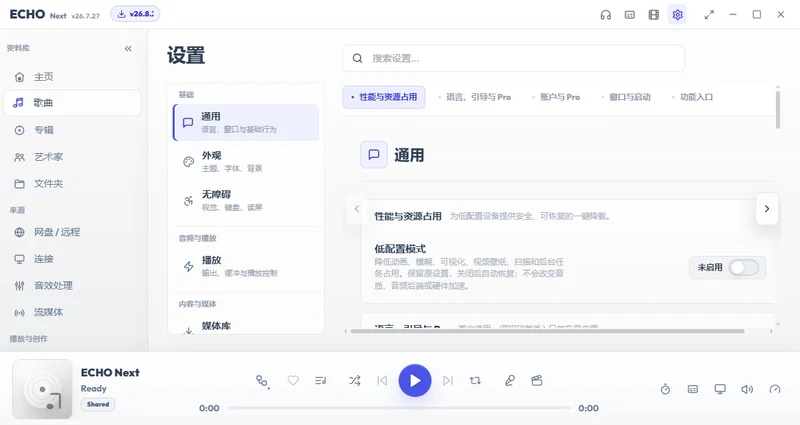
Task: Skip to previous track
Action: click(x=382, y=381)
